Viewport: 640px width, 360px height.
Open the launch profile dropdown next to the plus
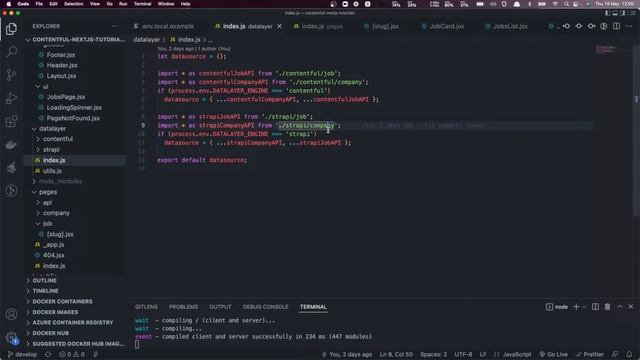click(584, 307)
